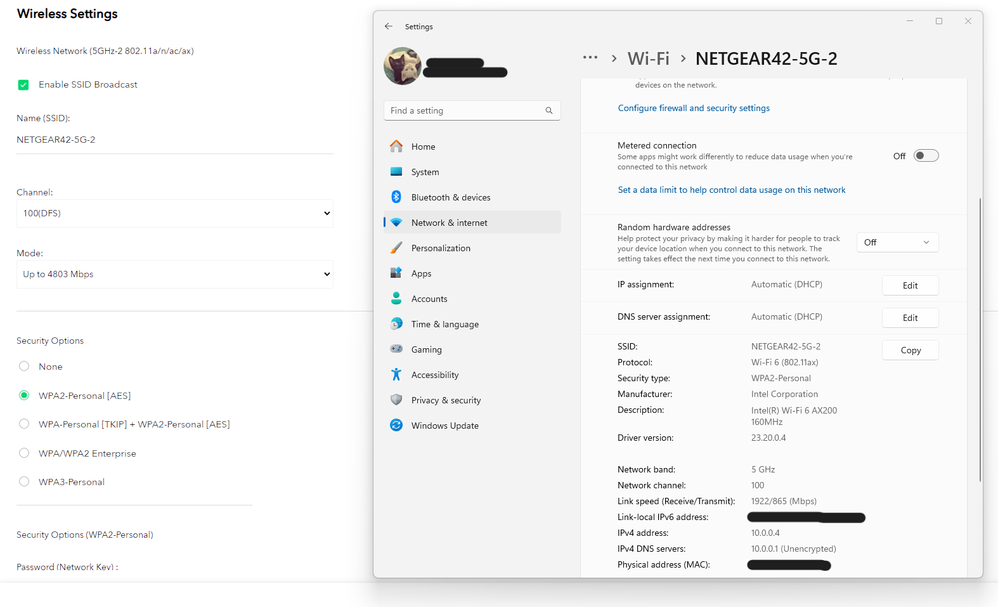Open System settings page
Viewport: 998px width, 607px height.
(472, 172)
